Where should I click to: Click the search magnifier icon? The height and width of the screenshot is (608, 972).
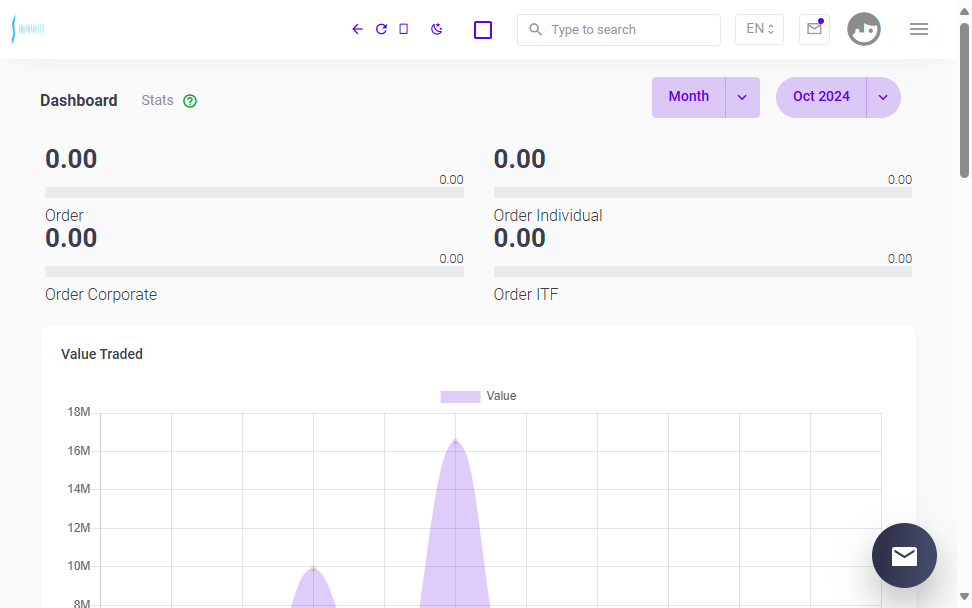(535, 29)
